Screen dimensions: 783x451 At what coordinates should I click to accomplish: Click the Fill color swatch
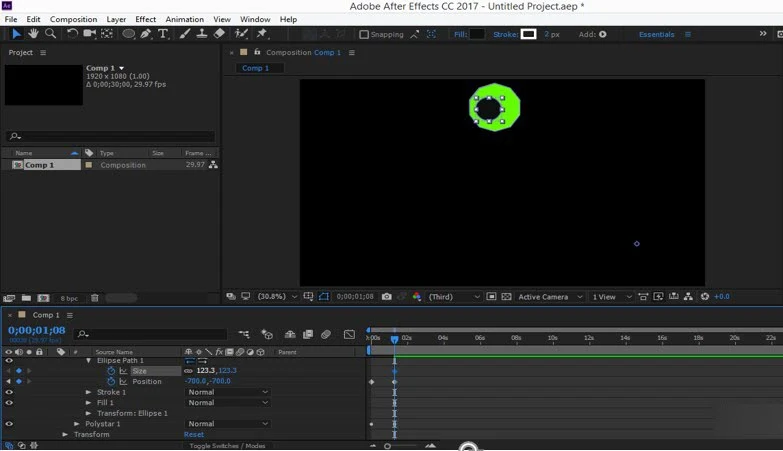click(x=476, y=34)
